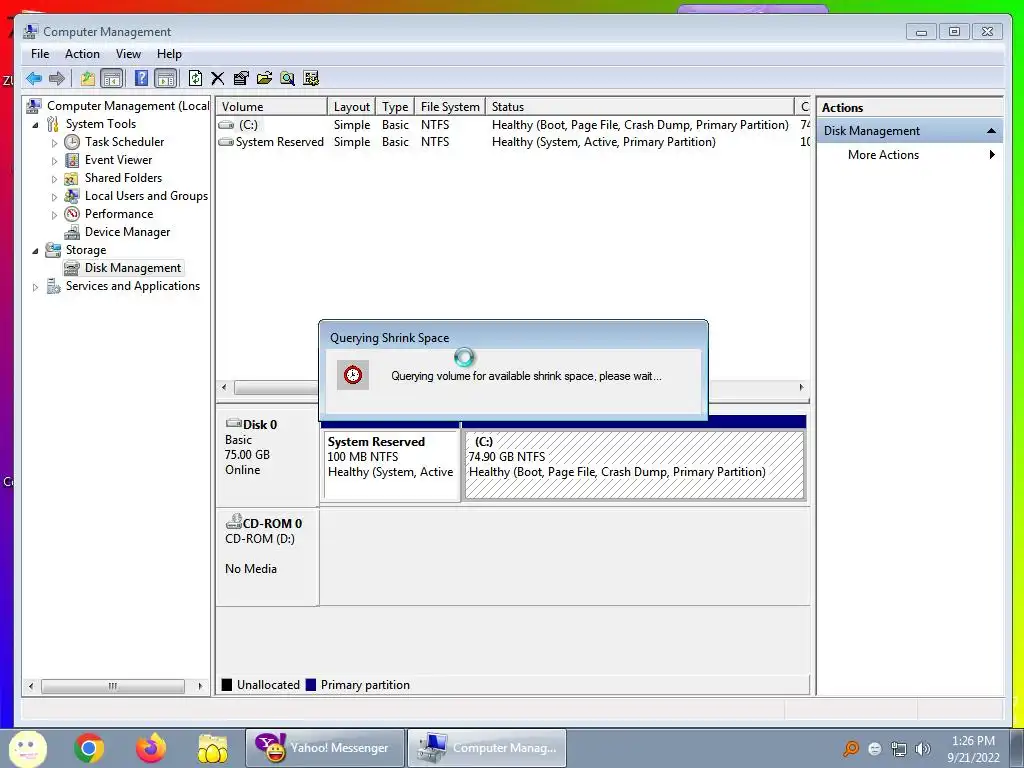
Task: Open Device Manager from the tree
Action: (127, 232)
